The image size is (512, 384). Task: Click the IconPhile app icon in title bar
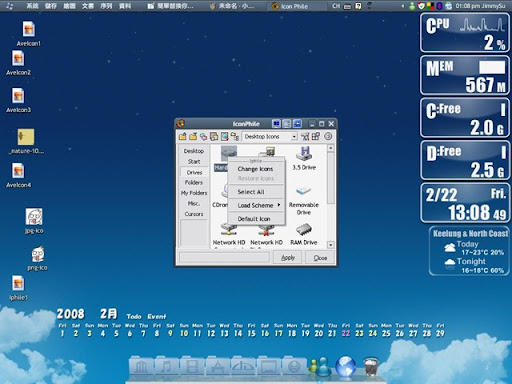coord(181,124)
